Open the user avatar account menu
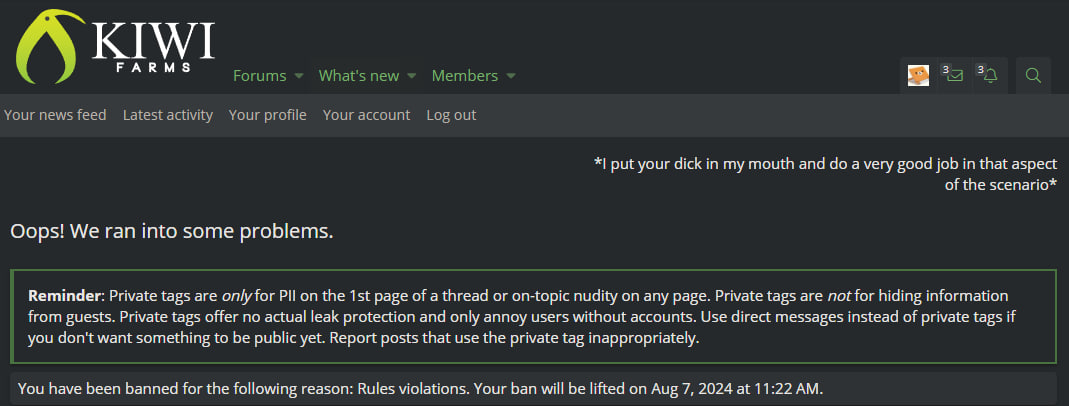 point(918,75)
